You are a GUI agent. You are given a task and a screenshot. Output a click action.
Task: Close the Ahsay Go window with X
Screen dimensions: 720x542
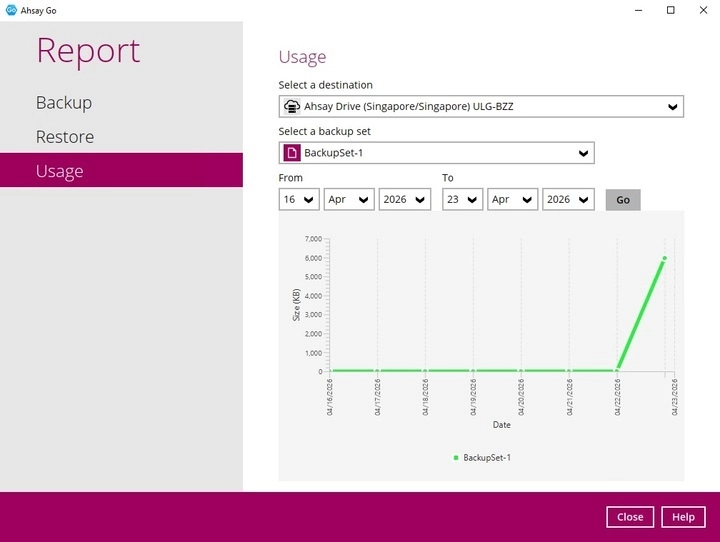click(x=703, y=10)
